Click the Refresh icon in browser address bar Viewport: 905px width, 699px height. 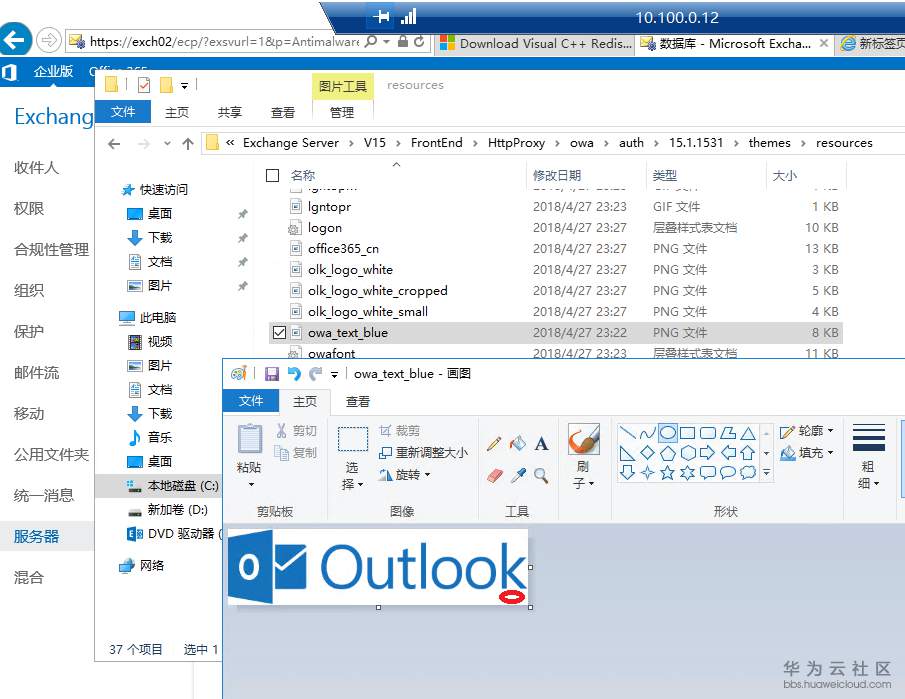(x=419, y=42)
